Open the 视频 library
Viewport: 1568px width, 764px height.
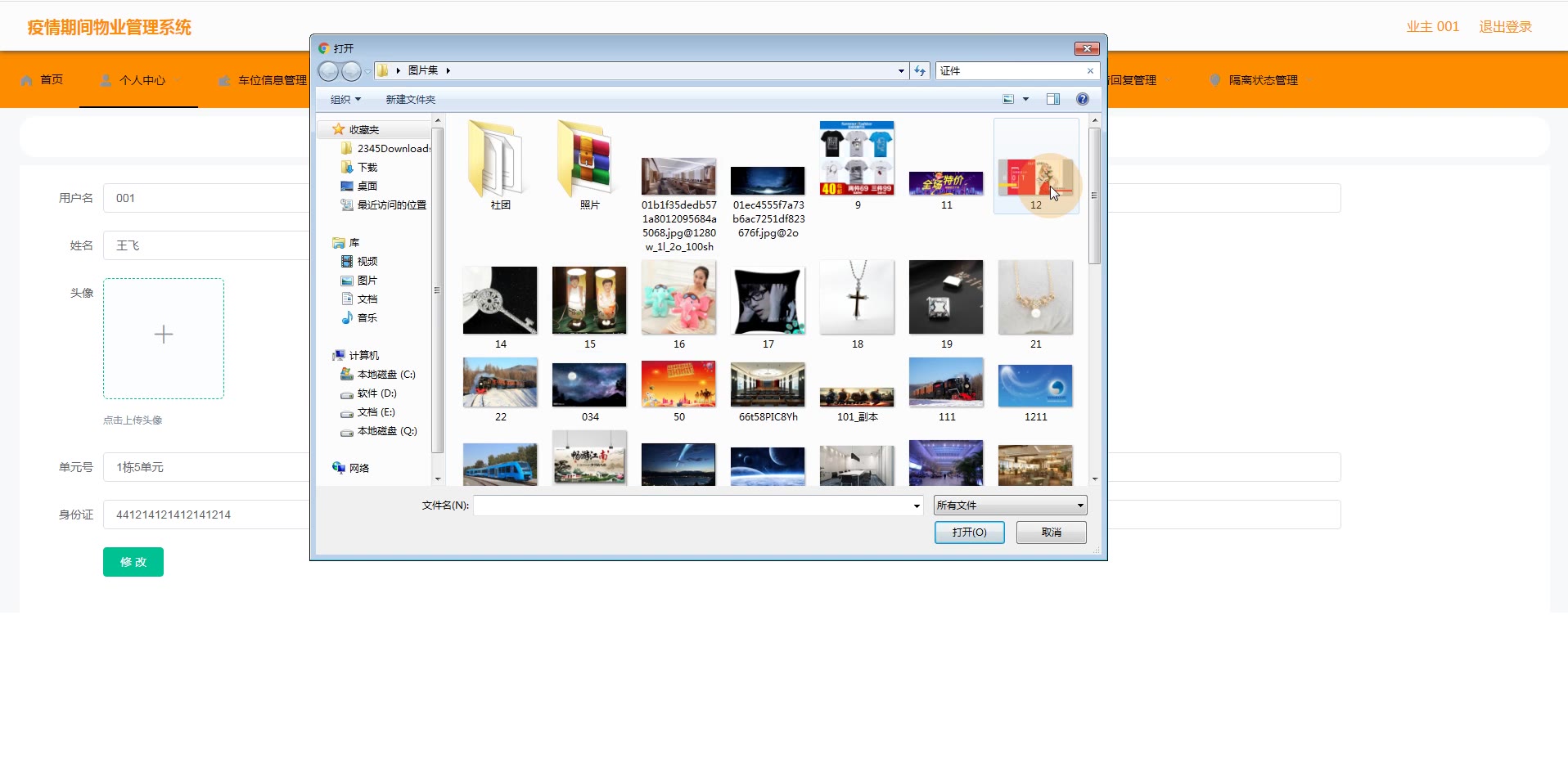pos(359,261)
